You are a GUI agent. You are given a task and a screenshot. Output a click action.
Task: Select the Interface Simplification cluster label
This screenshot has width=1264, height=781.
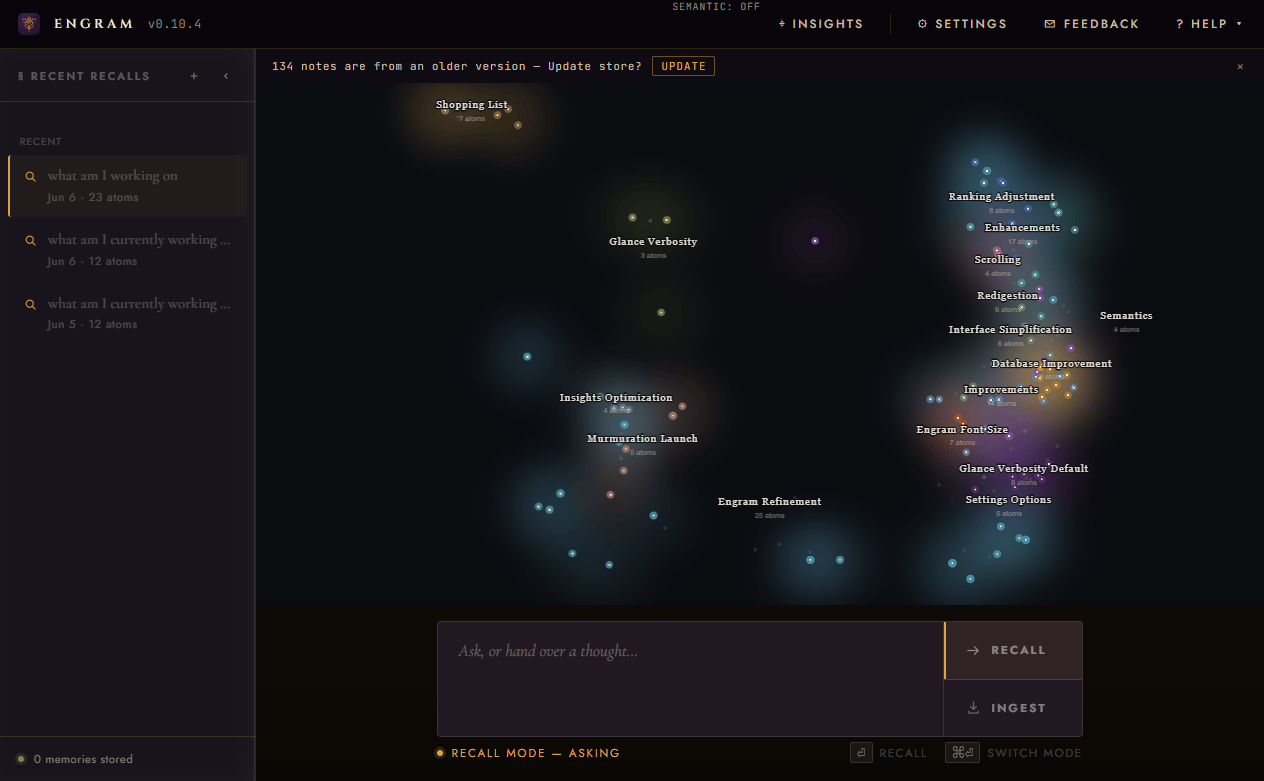pos(1010,330)
